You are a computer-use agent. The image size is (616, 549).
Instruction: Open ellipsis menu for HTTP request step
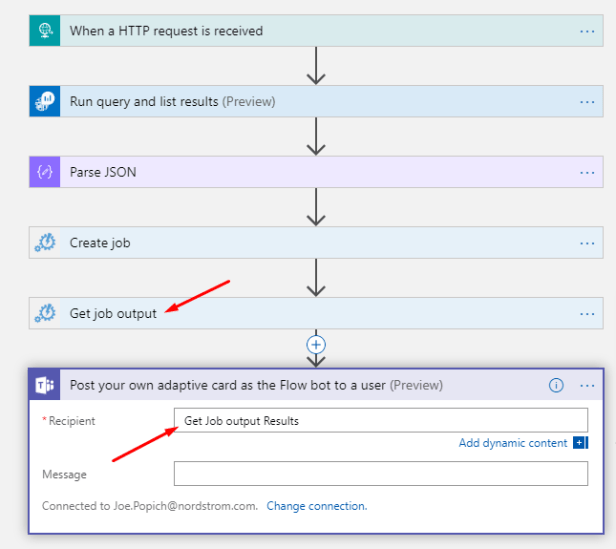coord(587,31)
